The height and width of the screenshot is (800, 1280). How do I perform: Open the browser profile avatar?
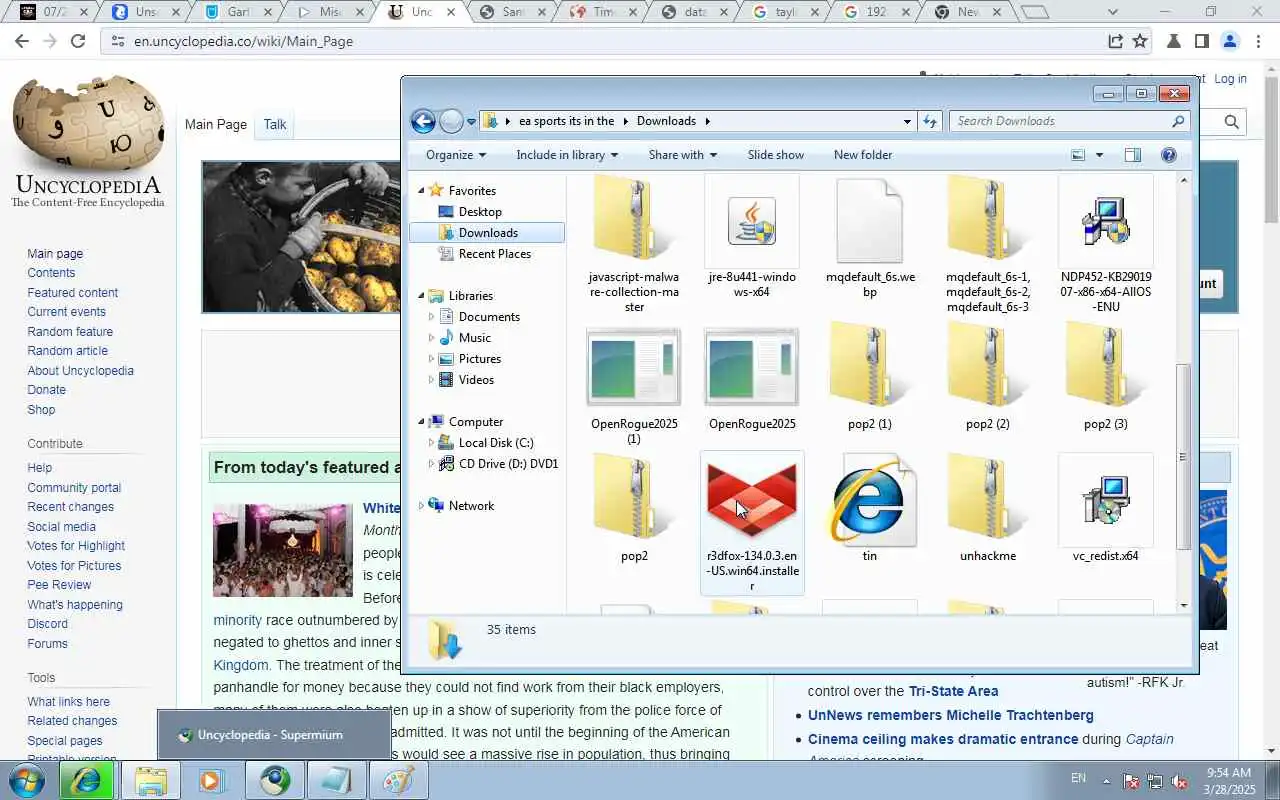pos(1230,41)
